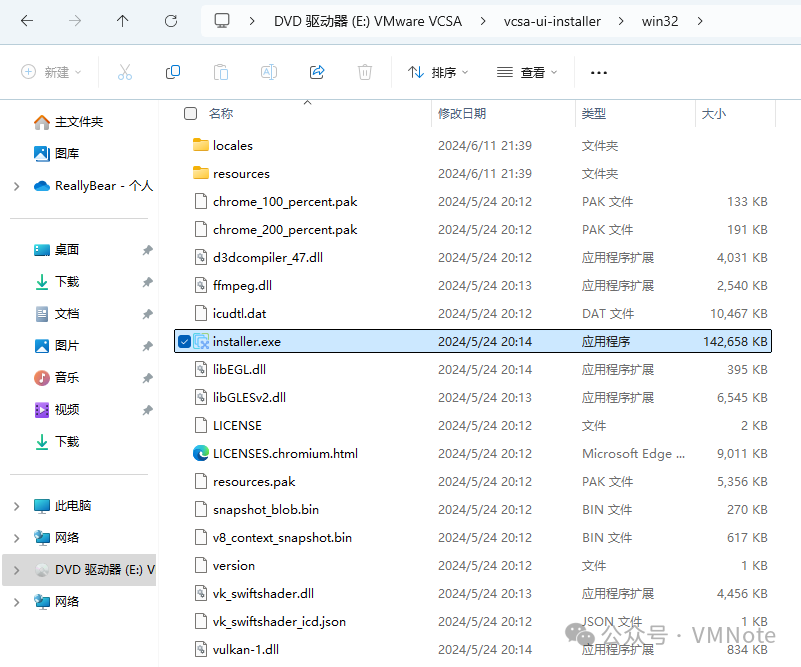Click the installer.exe application icon
The image size is (801, 667).
[201, 341]
